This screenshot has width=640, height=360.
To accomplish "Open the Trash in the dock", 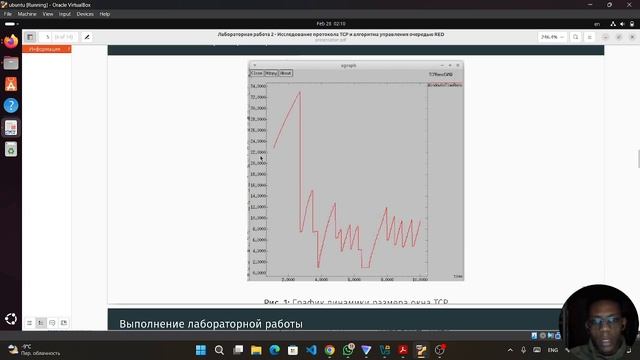I will click(11, 149).
